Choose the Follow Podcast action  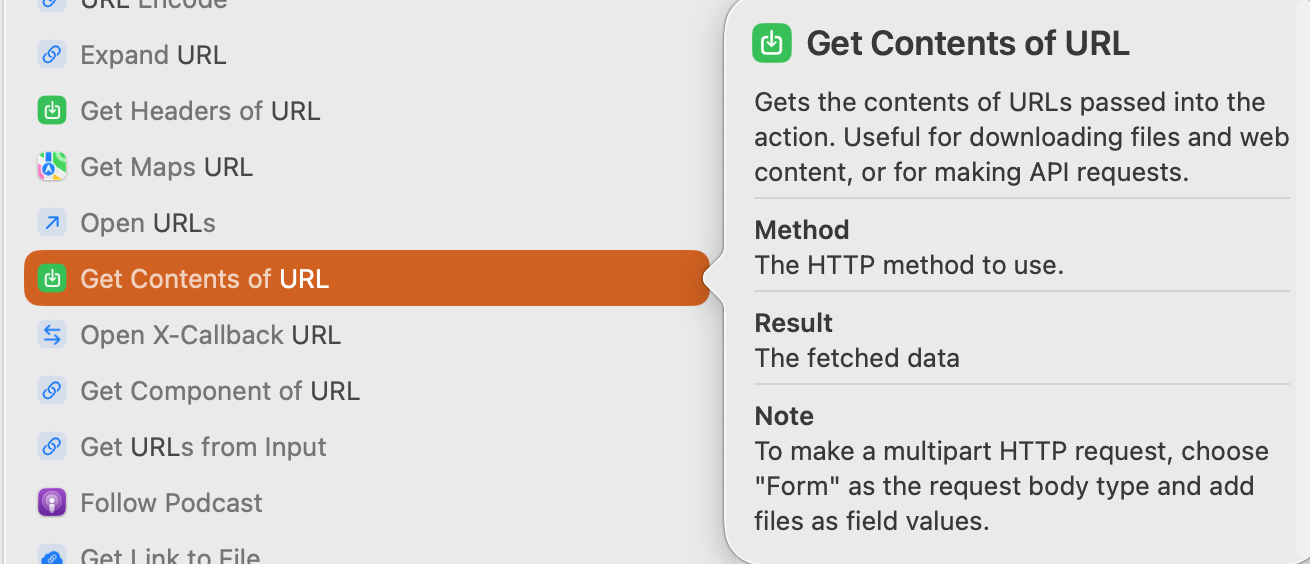coord(171,503)
